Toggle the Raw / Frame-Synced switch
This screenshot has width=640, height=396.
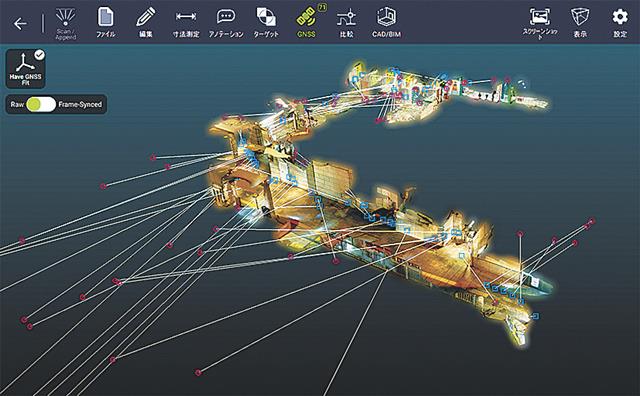click(41, 105)
